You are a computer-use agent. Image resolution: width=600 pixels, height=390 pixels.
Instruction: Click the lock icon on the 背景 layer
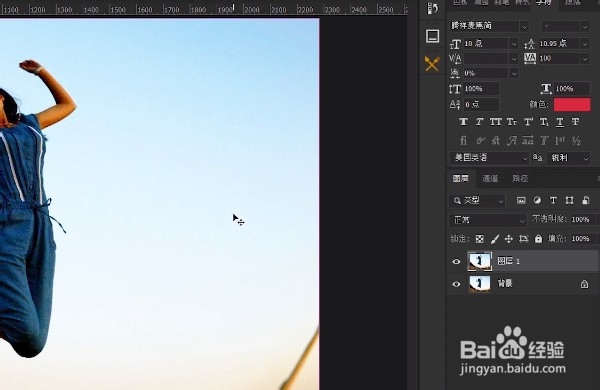[x=584, y=284]
